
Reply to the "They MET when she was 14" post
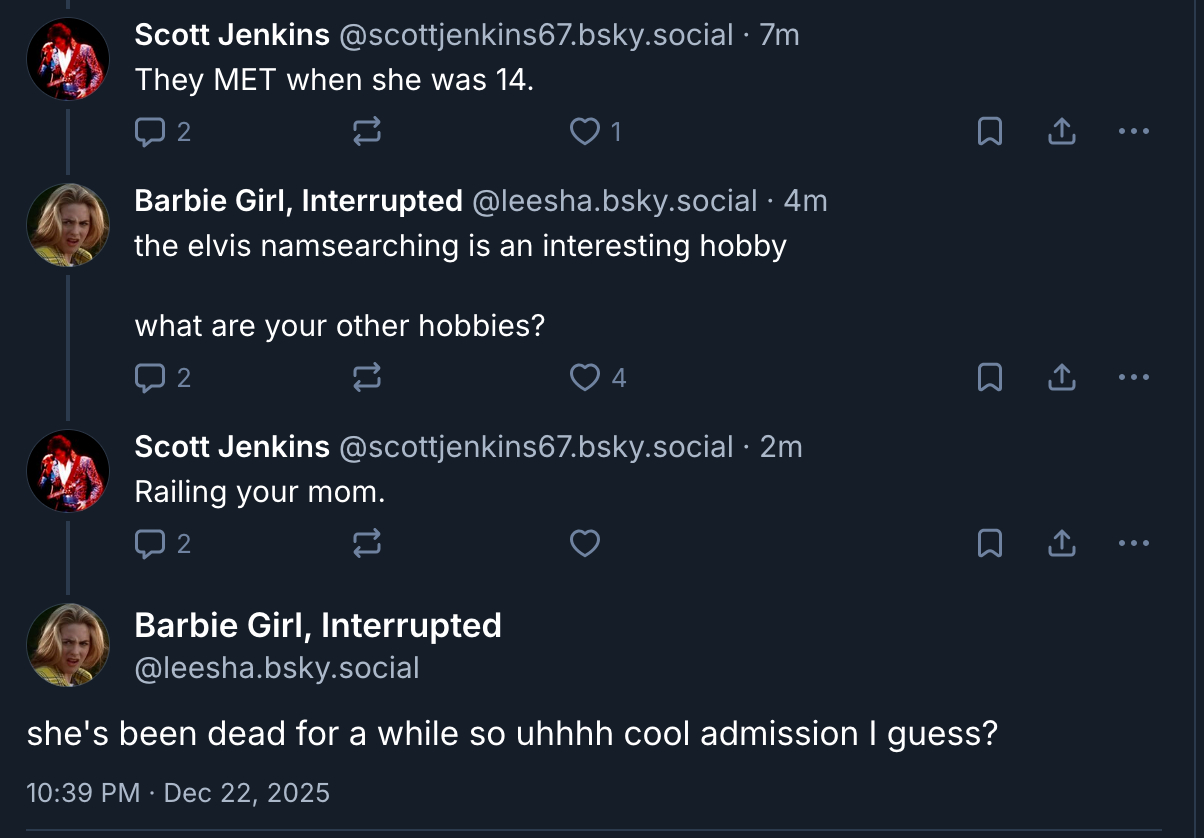click(x=150, y=131)
